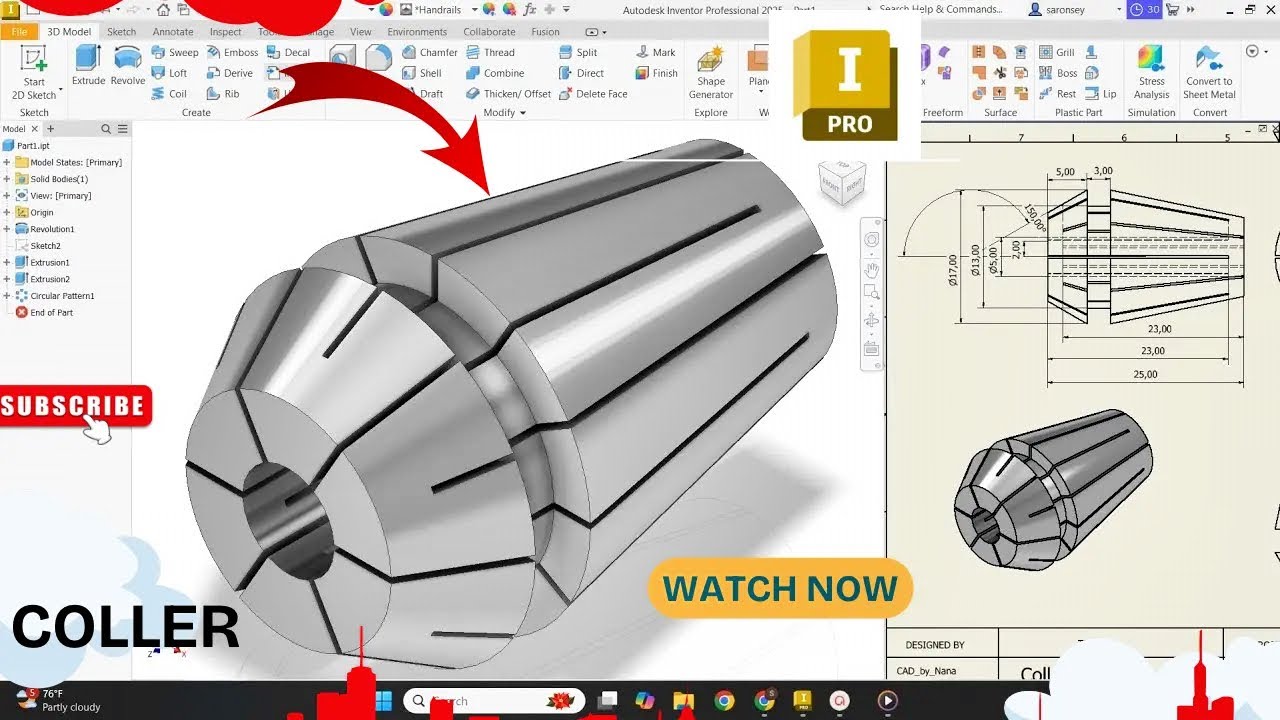Expand the Extrusion1 feature
Viewport: 1280px width, 720px height.
pos(7,262)
